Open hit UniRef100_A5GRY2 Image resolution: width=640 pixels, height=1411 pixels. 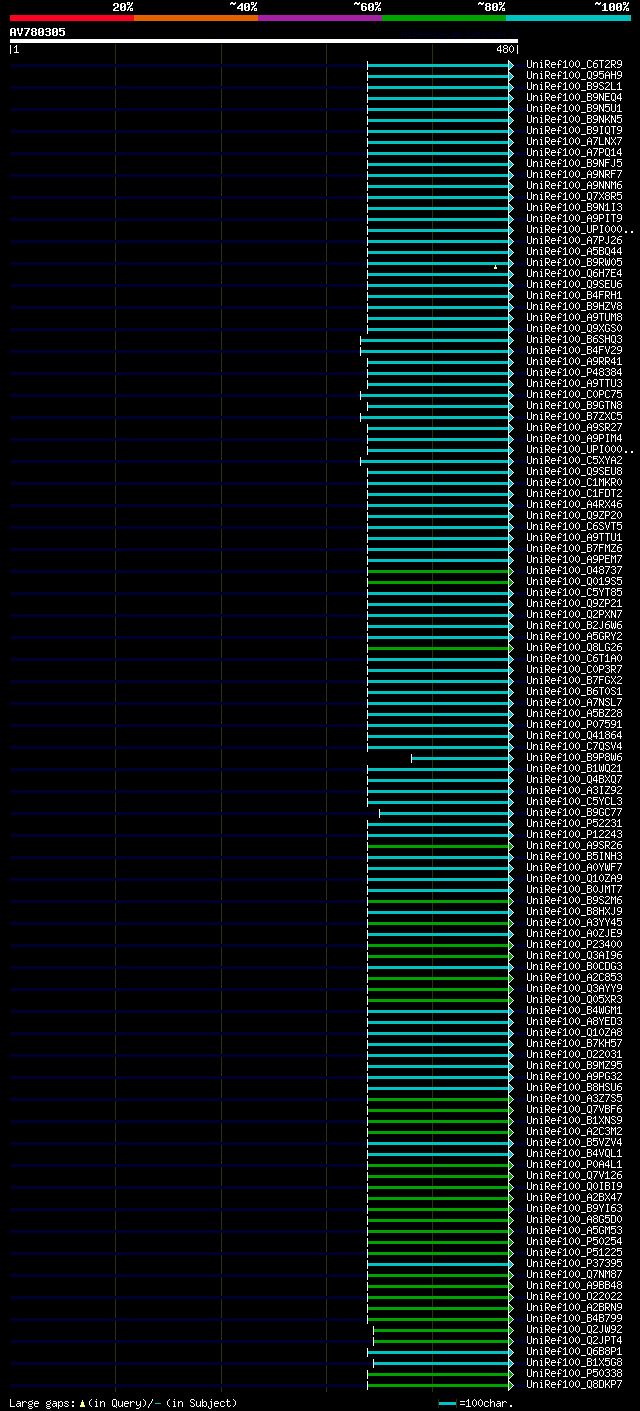pos(574,636)
